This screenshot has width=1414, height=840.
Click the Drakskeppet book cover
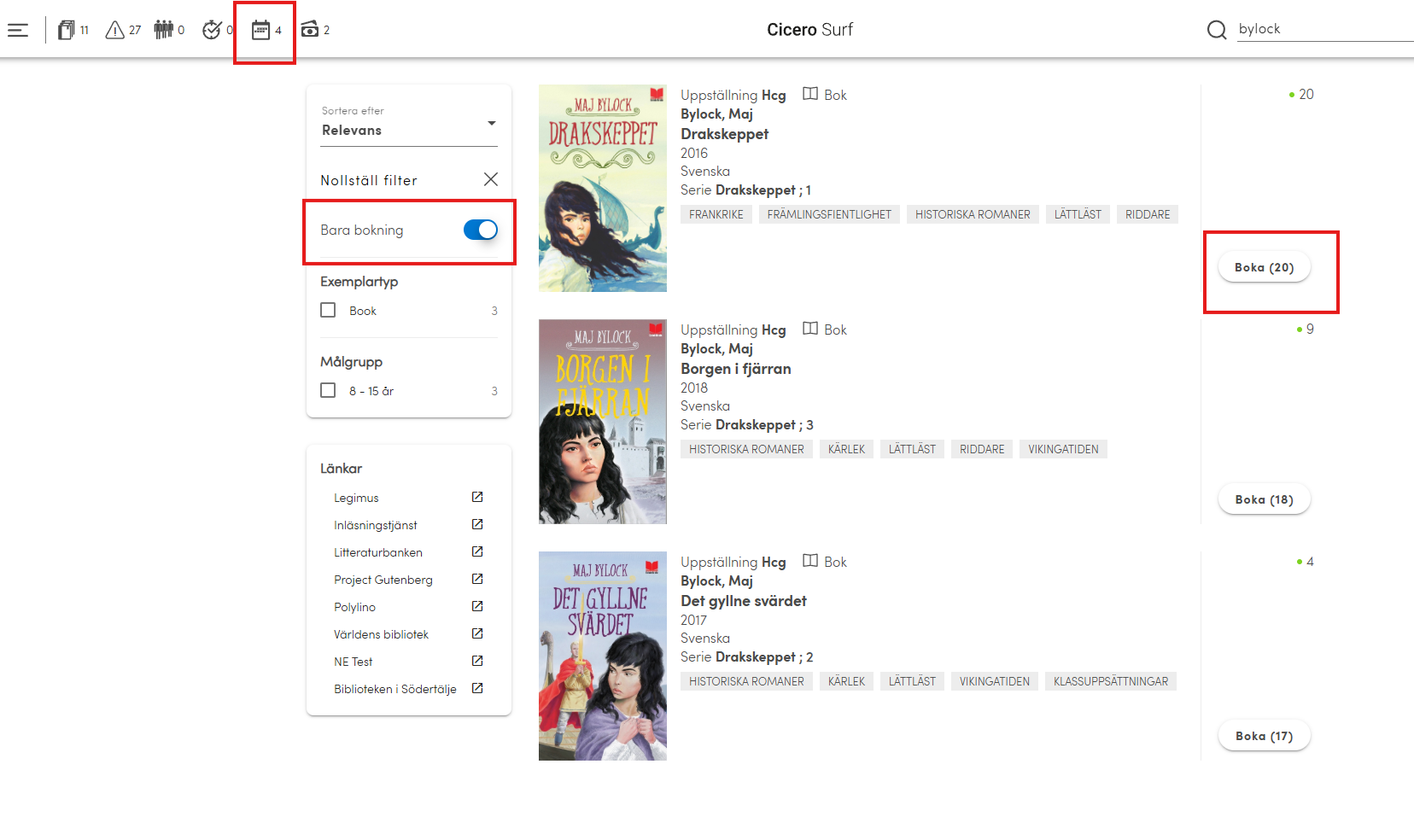[x=603, y=188]
